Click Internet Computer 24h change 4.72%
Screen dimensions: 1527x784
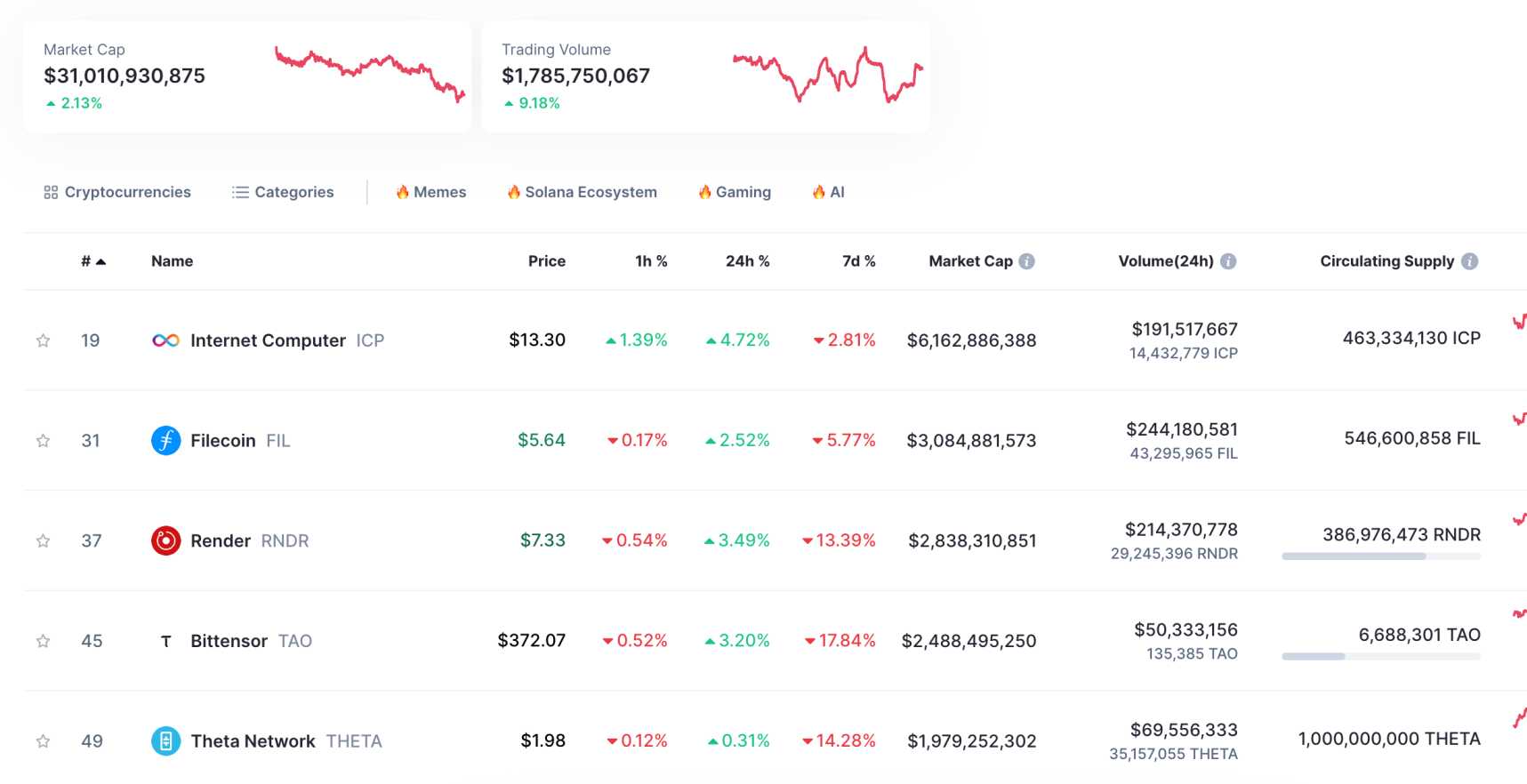(738, 340)
